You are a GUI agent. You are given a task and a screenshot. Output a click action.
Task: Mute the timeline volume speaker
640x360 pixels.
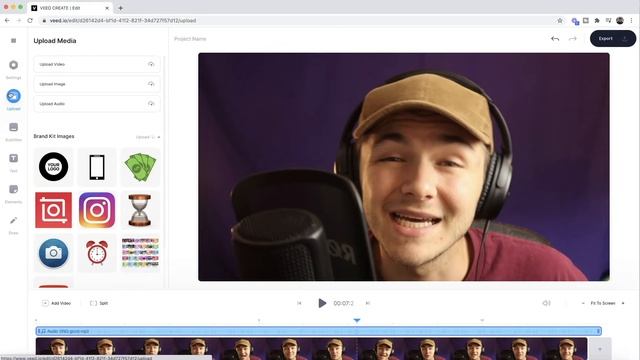[x=546, y=303]
